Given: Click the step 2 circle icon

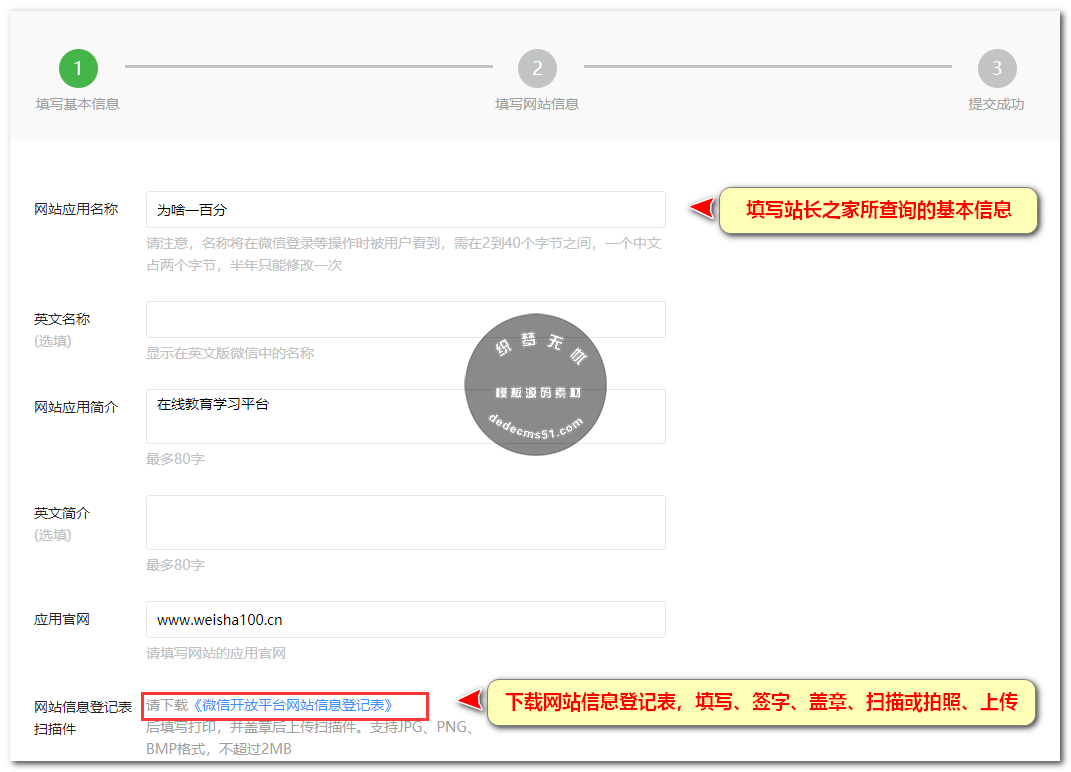Looking at the screenshot, I should coord(537,68).
